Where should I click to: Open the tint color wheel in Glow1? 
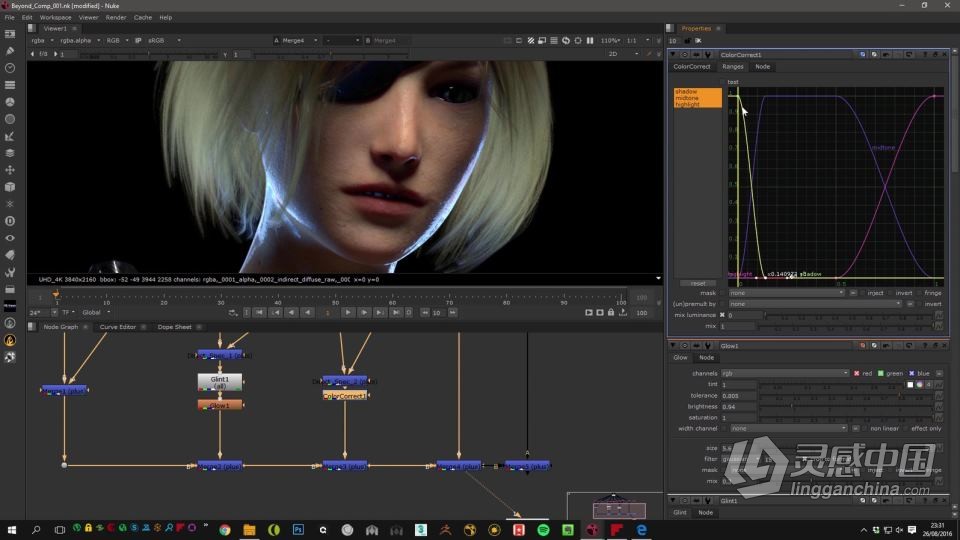[919, 384]
